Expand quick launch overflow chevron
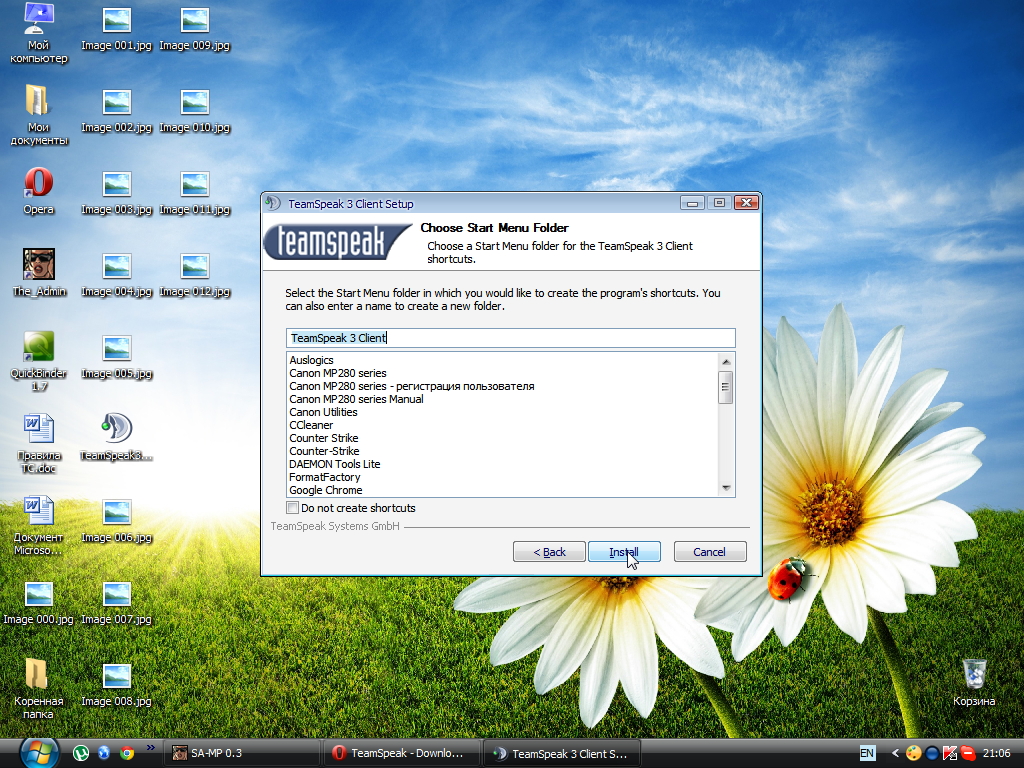The image size is (1024, 768). point(151,748)
